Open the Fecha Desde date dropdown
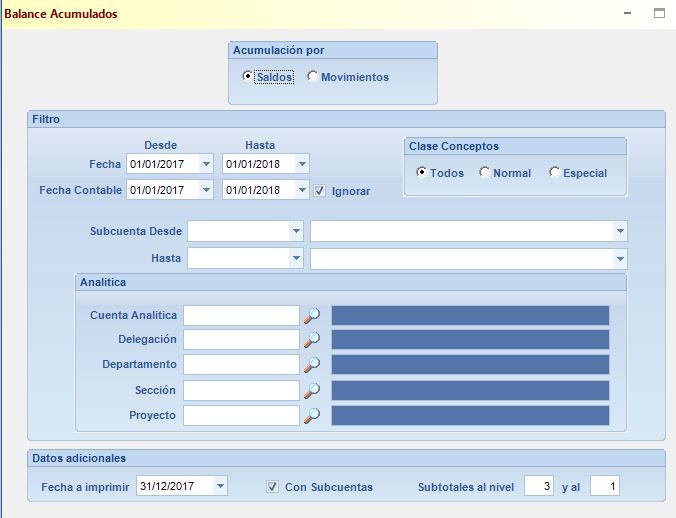676x518 pixels. (x=206, y=164)
